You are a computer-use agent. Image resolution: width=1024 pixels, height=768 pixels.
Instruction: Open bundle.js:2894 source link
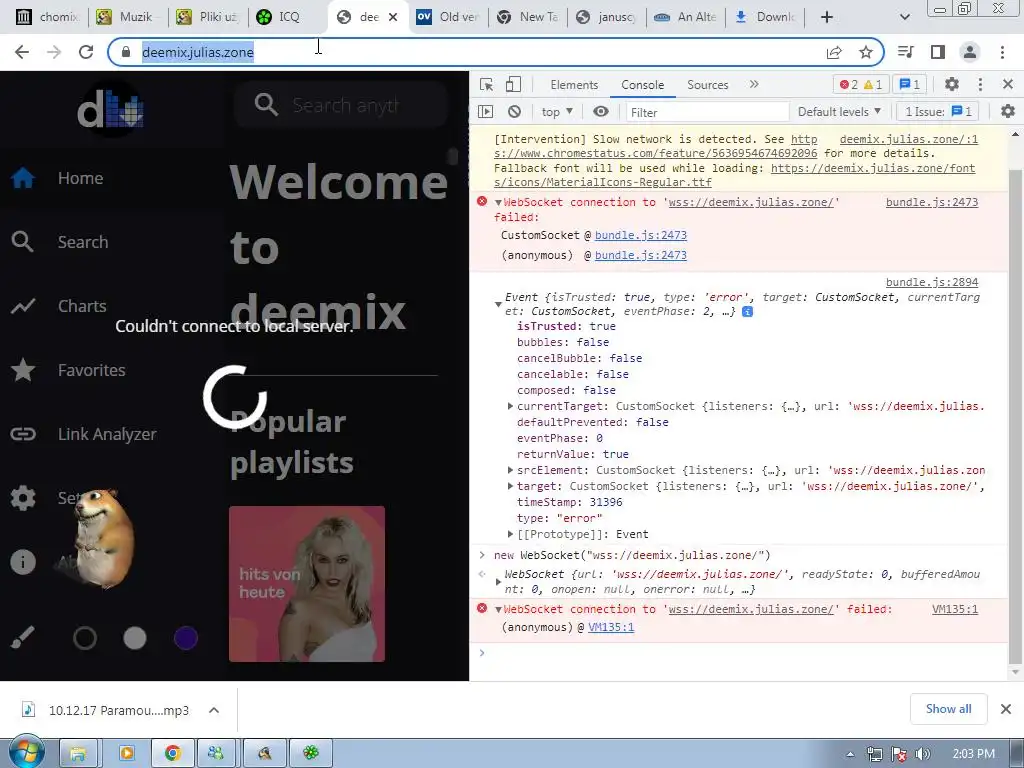pyautogui.click(x=932, y=282)
